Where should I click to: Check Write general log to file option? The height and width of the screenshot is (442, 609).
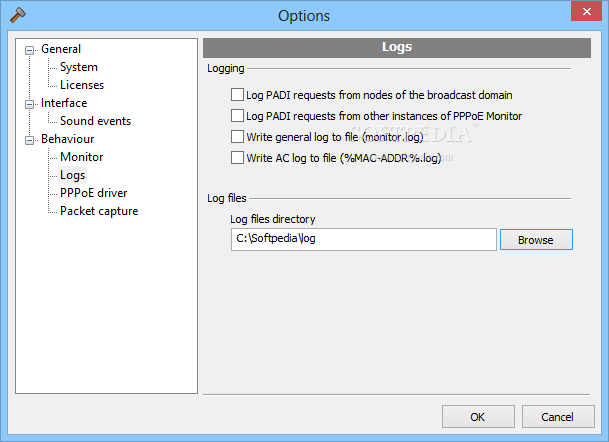pos(237,137)
